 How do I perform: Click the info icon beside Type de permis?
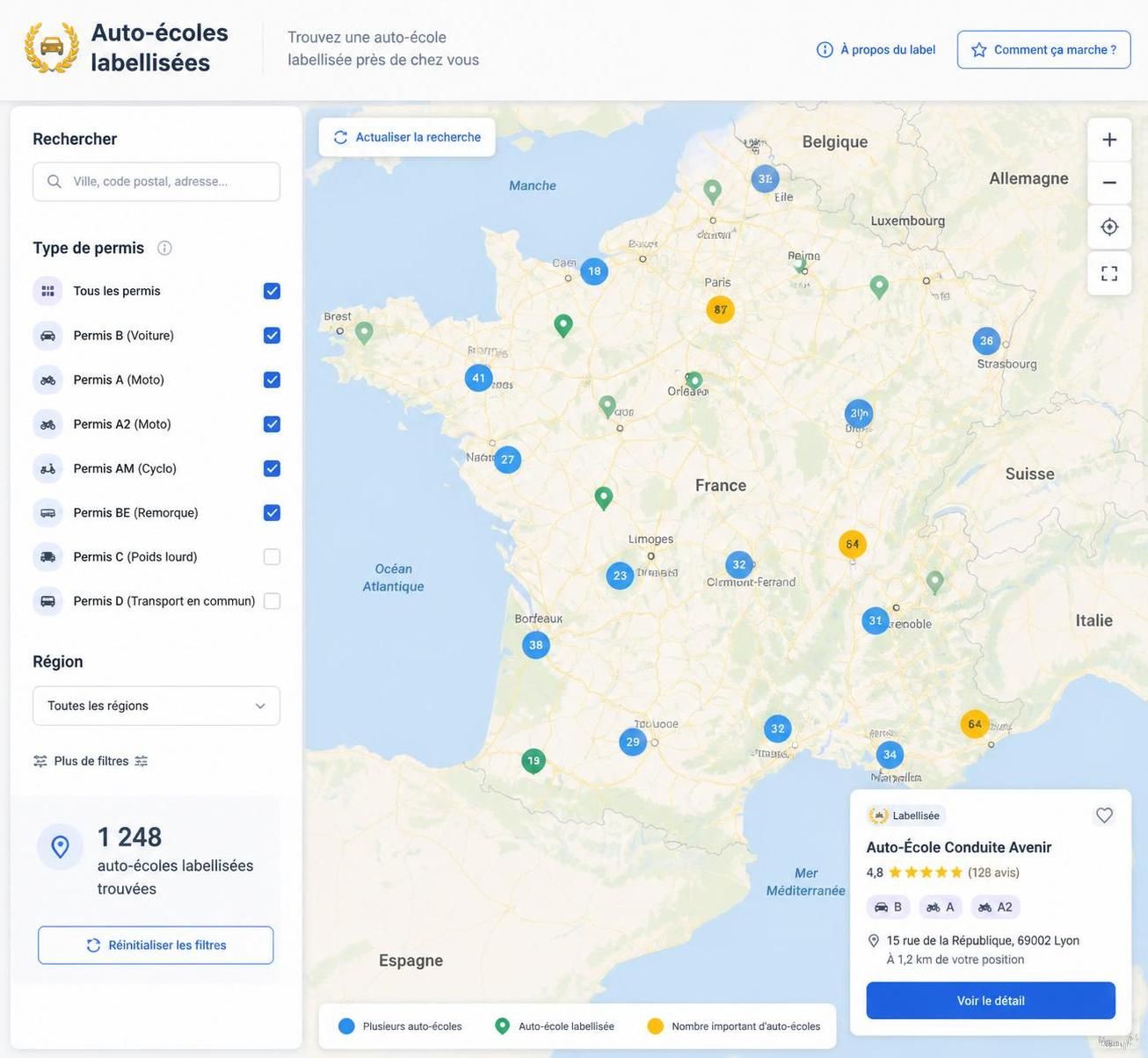click(164, 248)
